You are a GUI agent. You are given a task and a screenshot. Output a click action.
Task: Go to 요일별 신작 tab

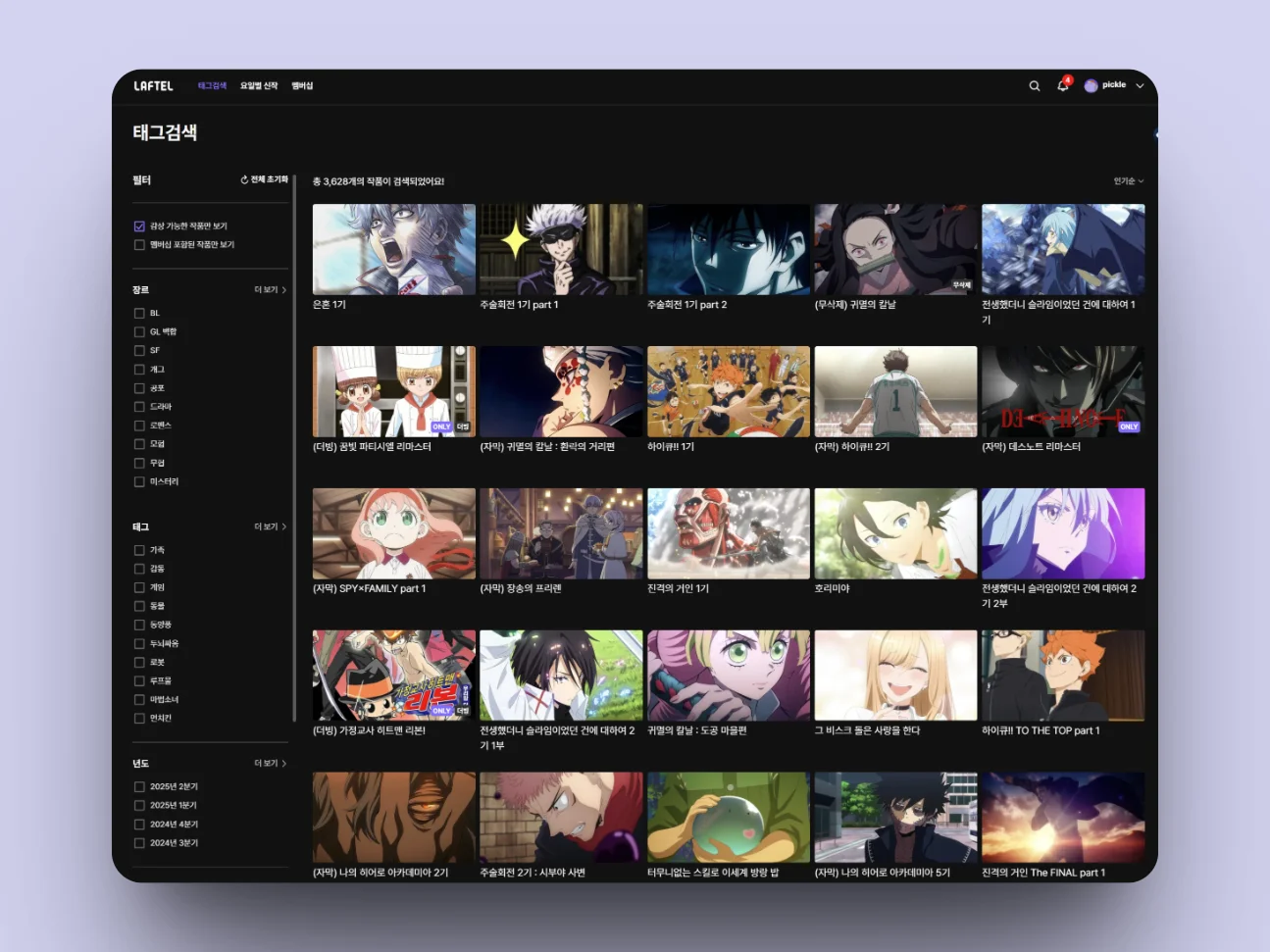pos(259,86)
